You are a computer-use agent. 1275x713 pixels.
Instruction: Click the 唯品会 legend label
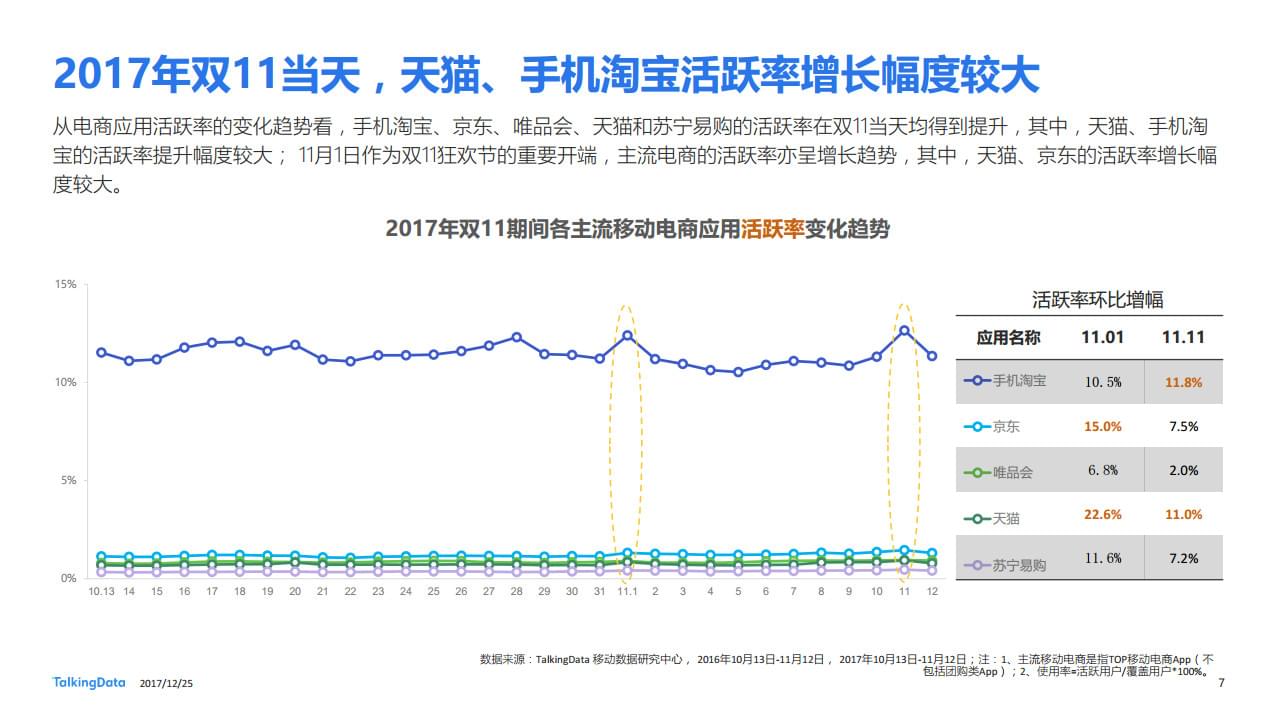coord(1013,473)
